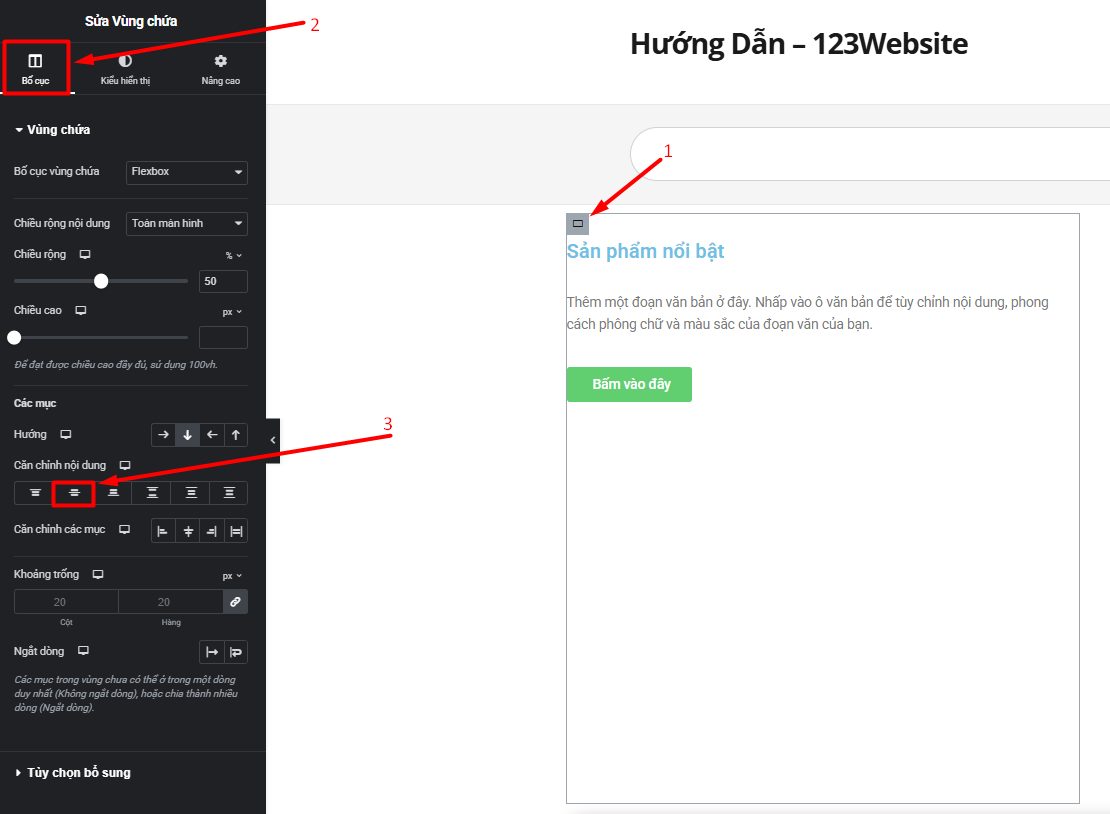This screenshot has height=814, width=1110.
Task: Open Chiều rộng nội dung dropdown
Action: coord(187,224)
